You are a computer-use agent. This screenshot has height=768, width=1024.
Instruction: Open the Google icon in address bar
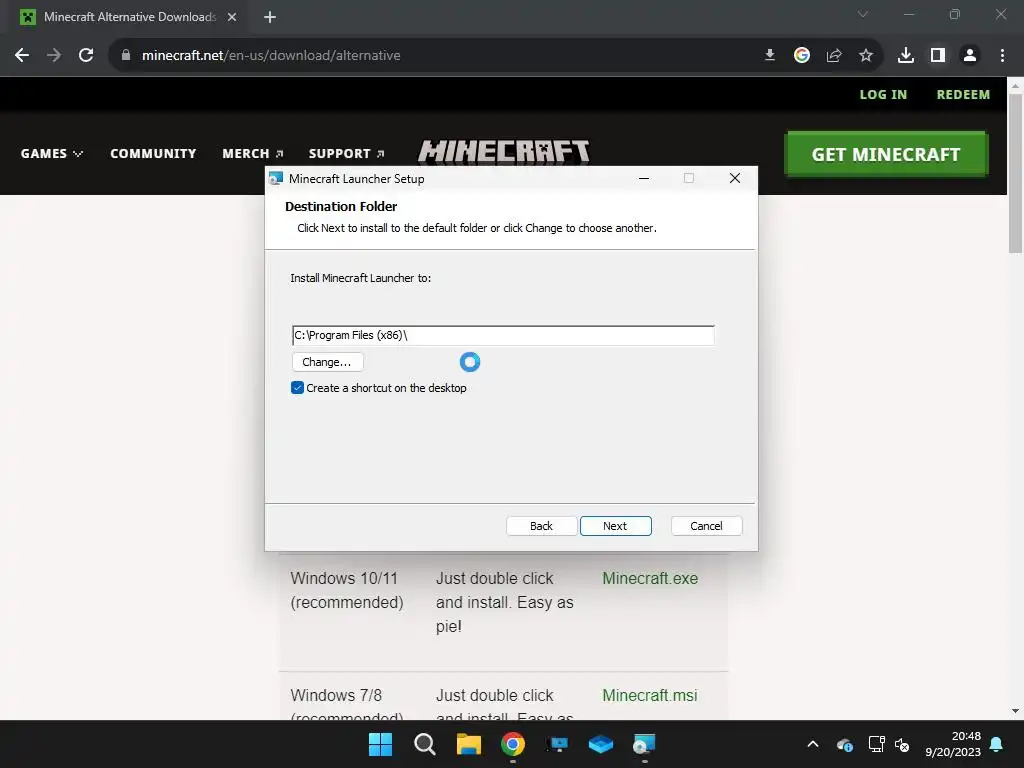pos(802,56)
